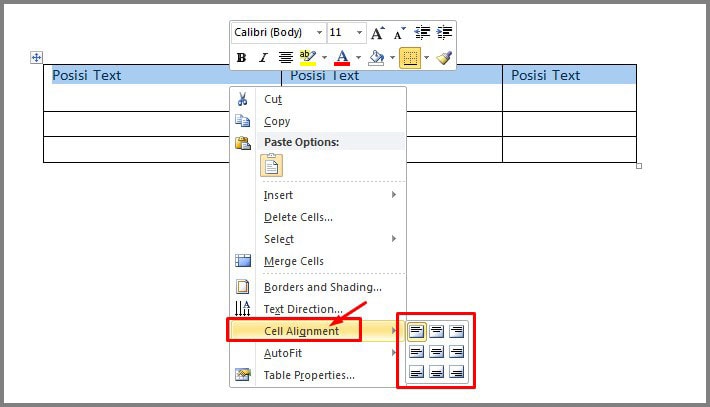Choose Text Direction... menu entry
This screenshot has height=407, width=710.
pyautogui.click(x=318, y=309)
